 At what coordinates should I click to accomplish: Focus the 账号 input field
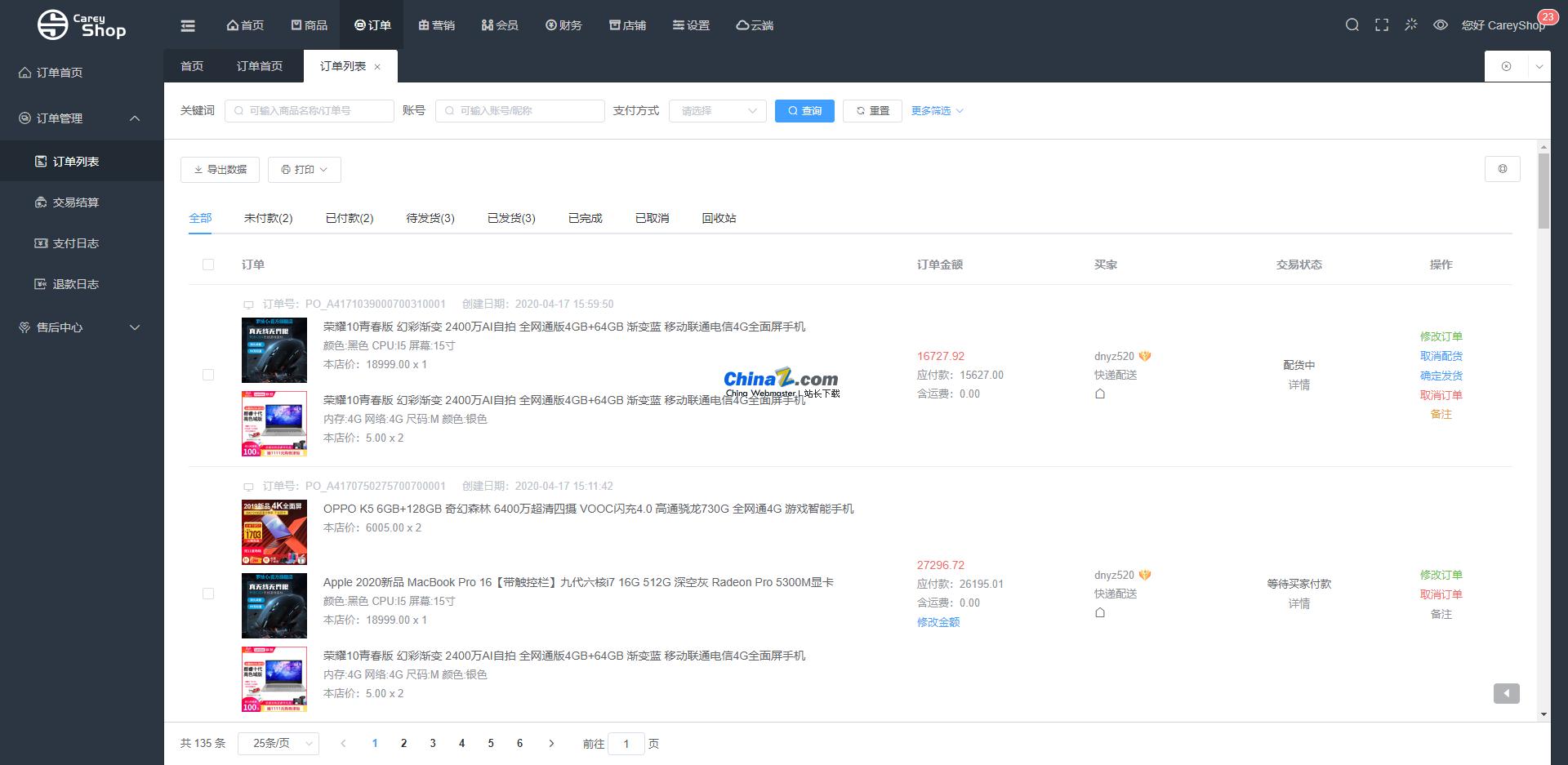point(520,111)
